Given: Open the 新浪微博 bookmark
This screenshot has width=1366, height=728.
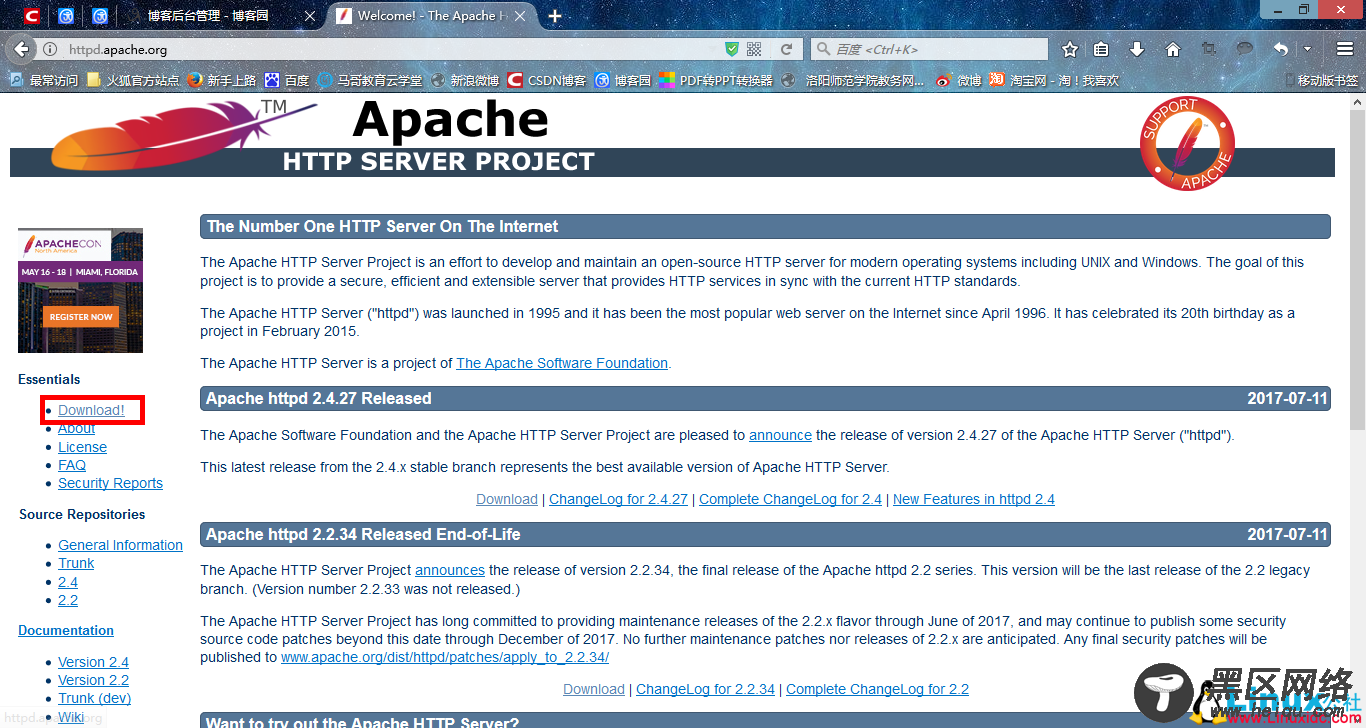Looking at the screenshot, I should click(x=464, y=80).
